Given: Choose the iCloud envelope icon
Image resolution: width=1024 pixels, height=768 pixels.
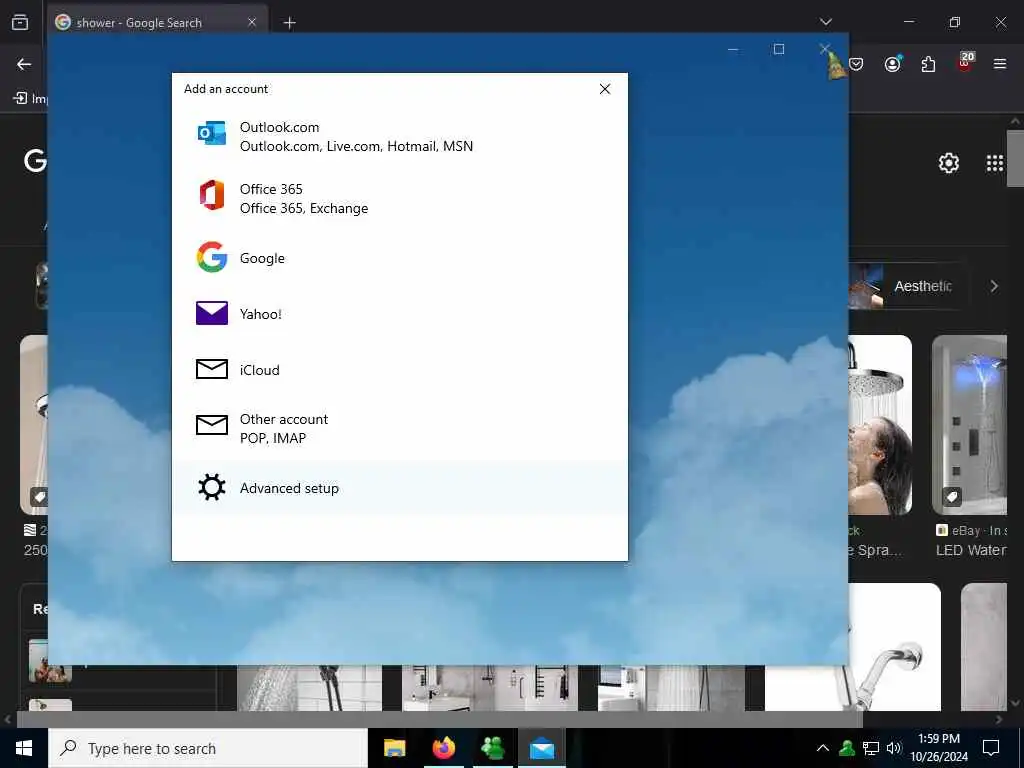Looking at the screenshot, I should pyautogui.click(x=212, y=369).
